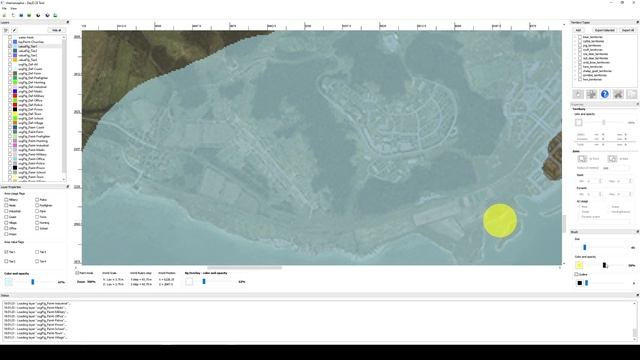The height and width of the screenshot is (360, 640).
Task: Open the layer color swatch in Layer Properties
Action: (9, 282)
